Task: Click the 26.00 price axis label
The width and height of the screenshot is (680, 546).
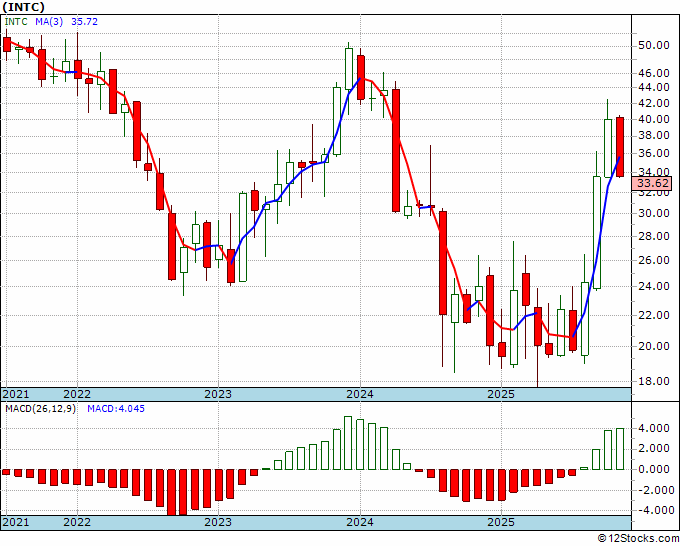Action: click(x=654, y=261)
